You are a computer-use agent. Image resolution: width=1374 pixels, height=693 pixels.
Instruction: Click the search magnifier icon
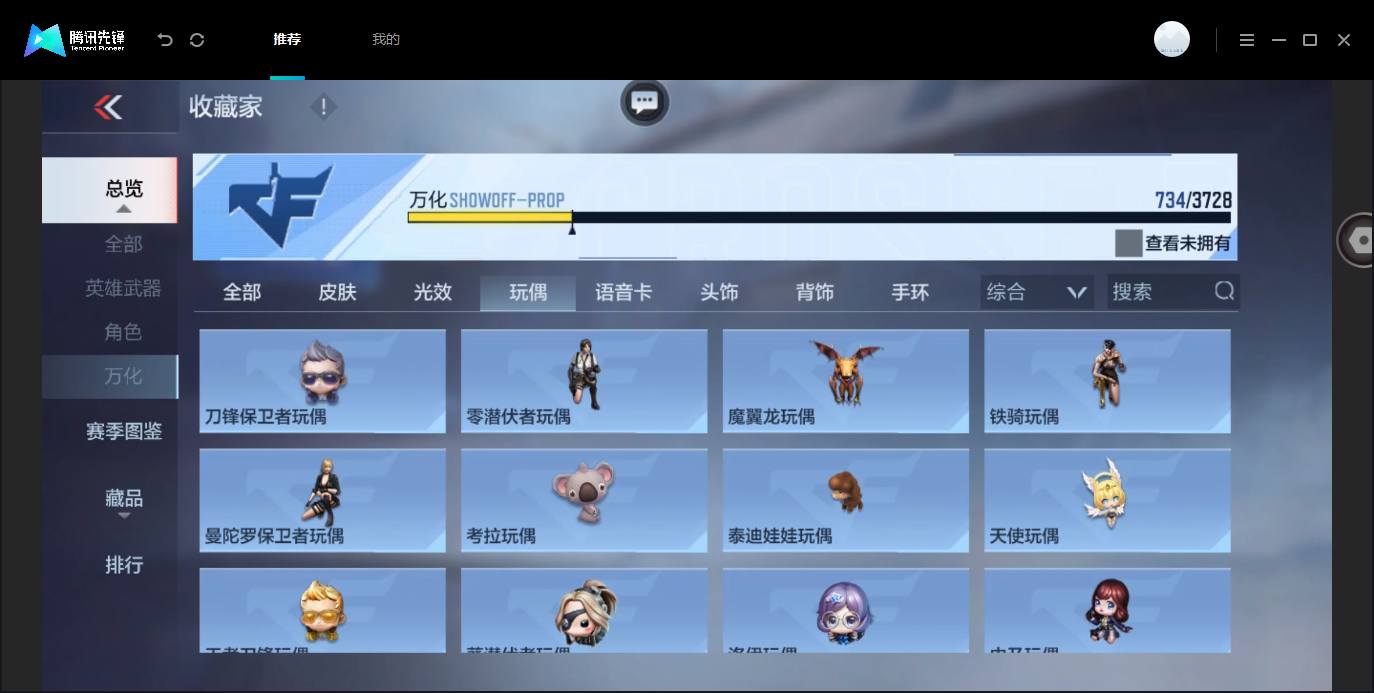1224,291
